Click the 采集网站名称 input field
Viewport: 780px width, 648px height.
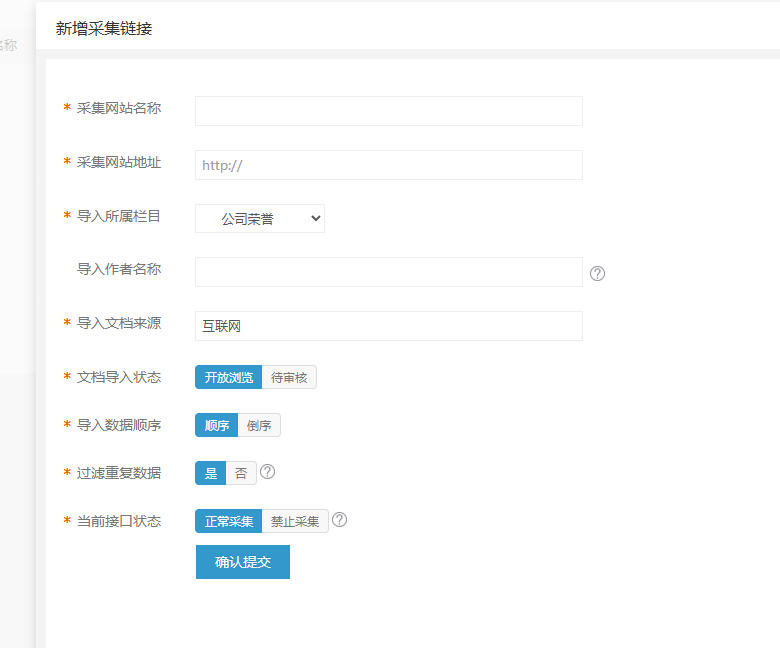tap(389, 111)
